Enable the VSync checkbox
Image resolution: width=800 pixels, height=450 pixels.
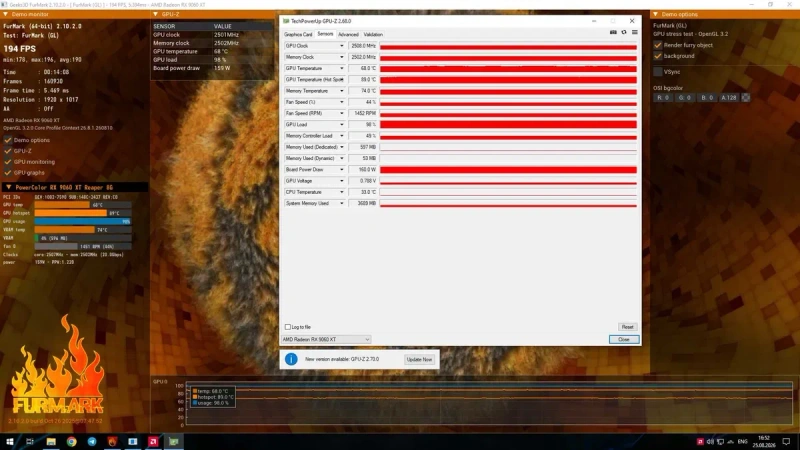tap(658, 72)
